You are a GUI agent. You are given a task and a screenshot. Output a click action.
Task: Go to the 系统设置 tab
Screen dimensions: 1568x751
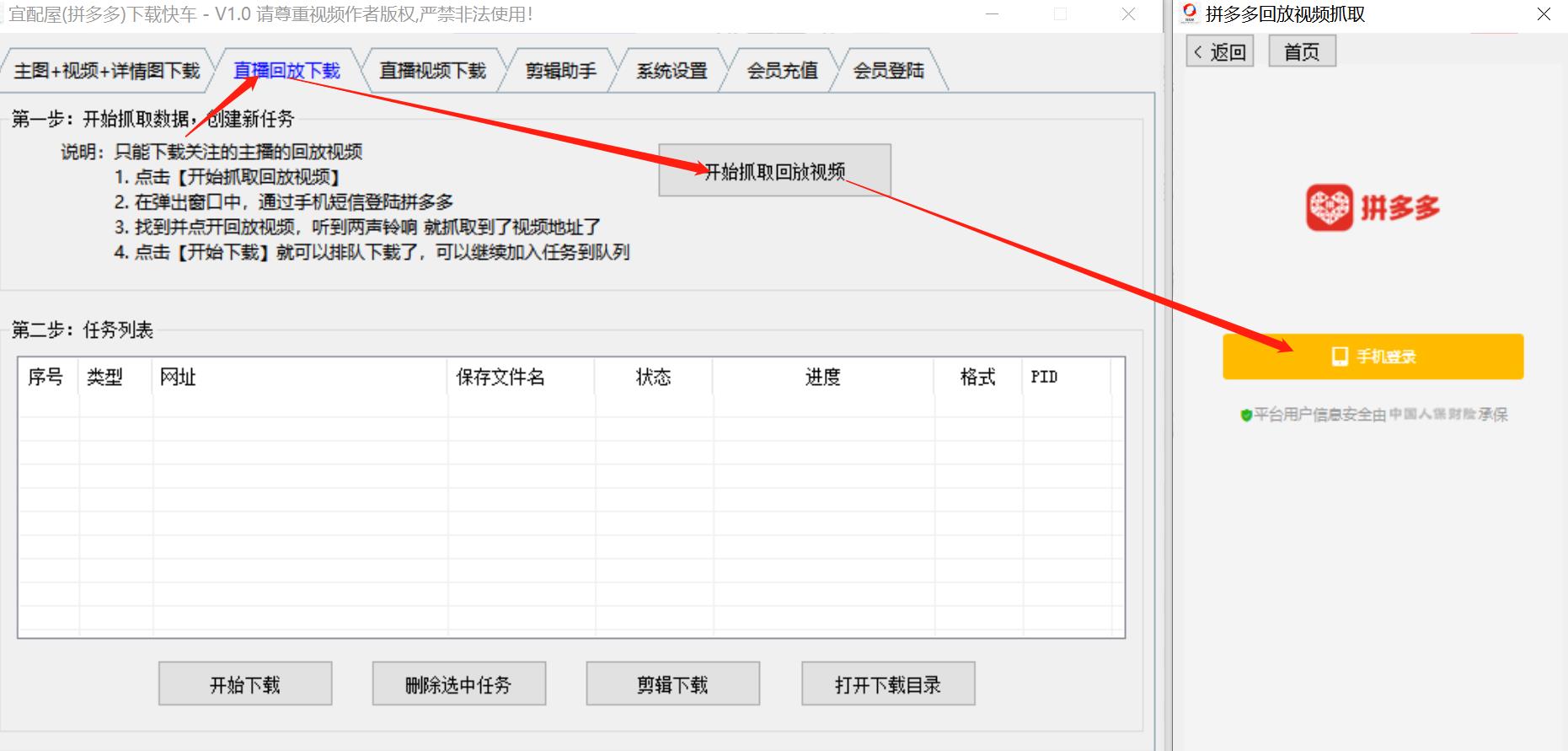click(672, 71)
